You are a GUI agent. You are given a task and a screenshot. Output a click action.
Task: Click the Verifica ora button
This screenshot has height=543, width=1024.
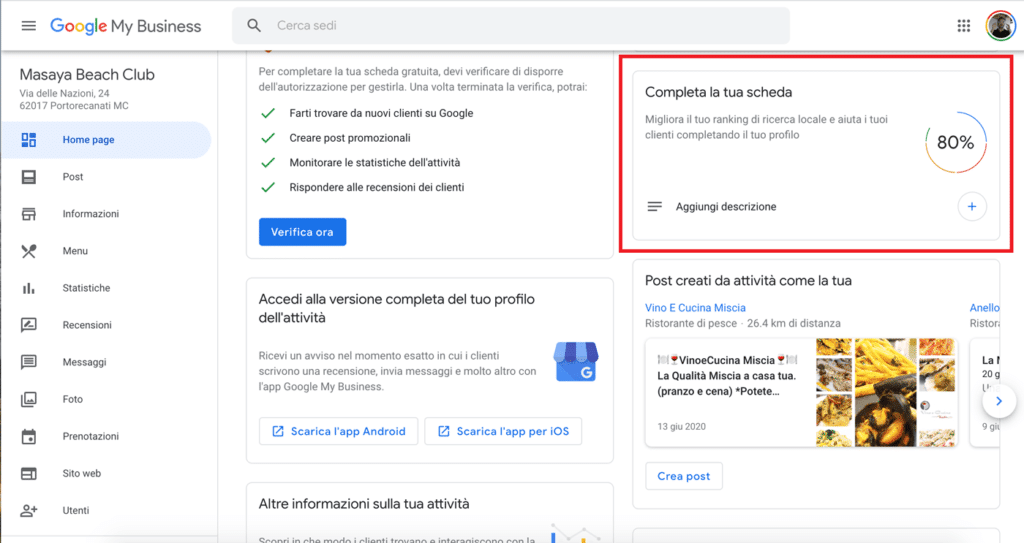click(302, 232)
